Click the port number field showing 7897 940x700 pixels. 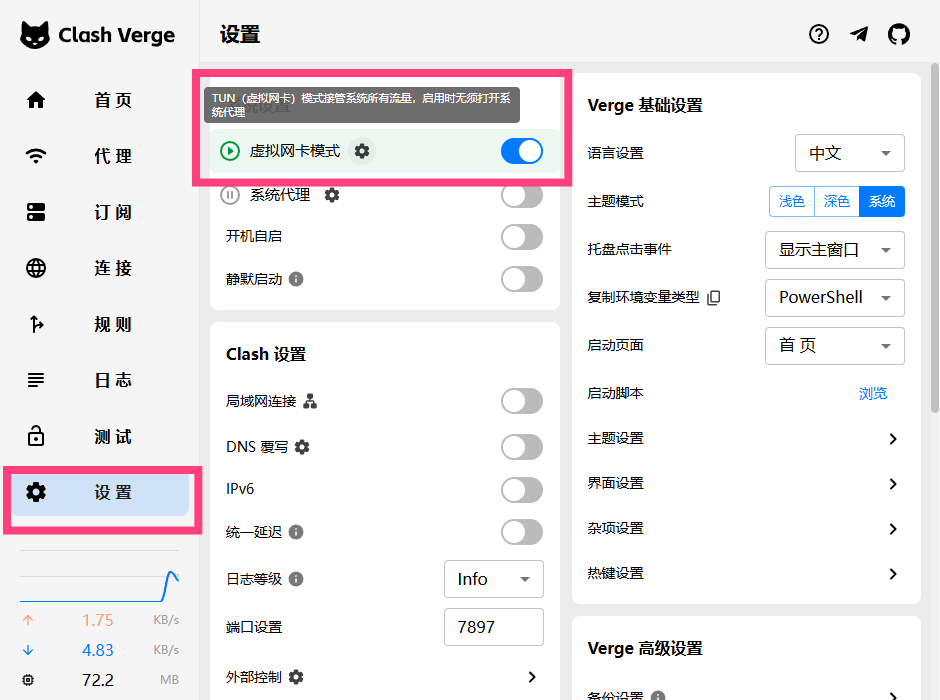pos(493,627)
